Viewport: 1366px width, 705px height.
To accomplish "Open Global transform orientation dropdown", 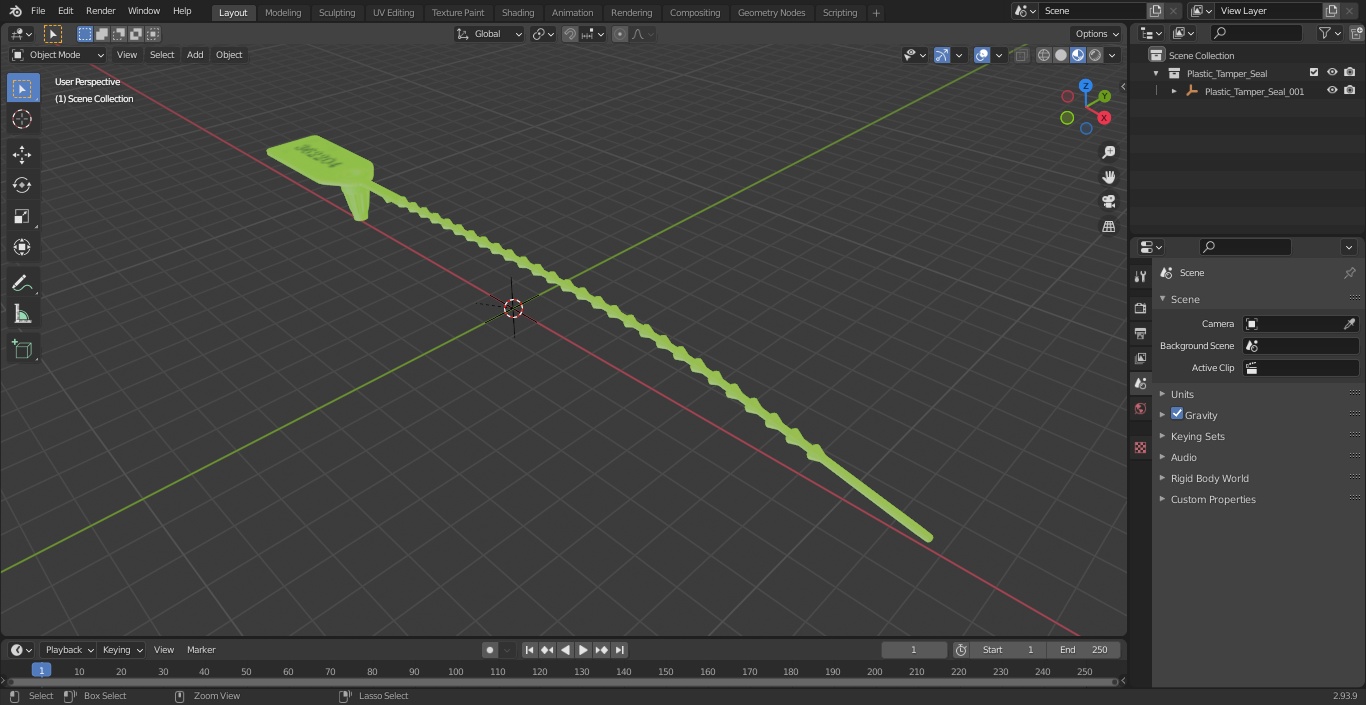I will click(x=489, y=34).
